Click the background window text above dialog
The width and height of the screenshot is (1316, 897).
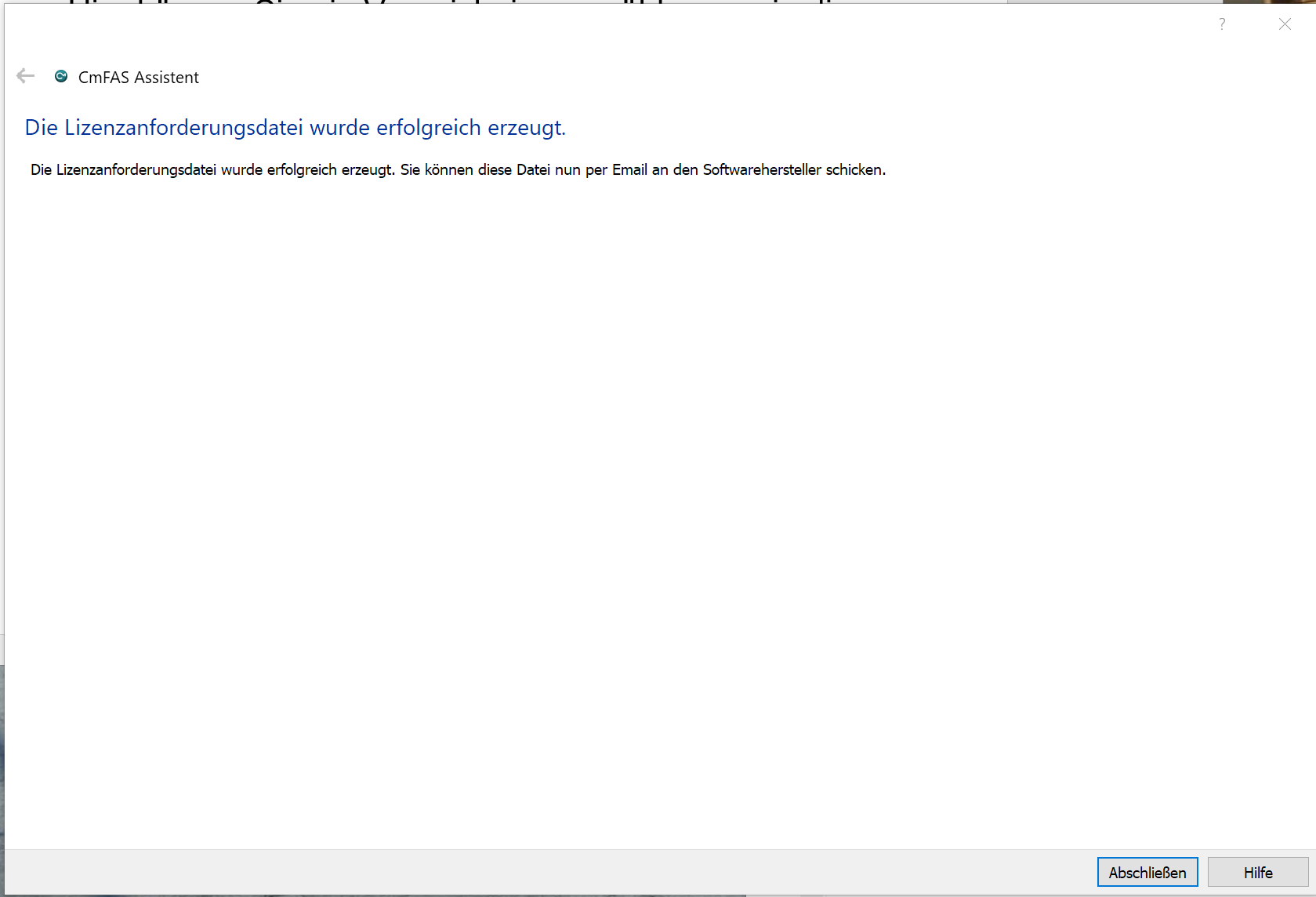point(470,2)
